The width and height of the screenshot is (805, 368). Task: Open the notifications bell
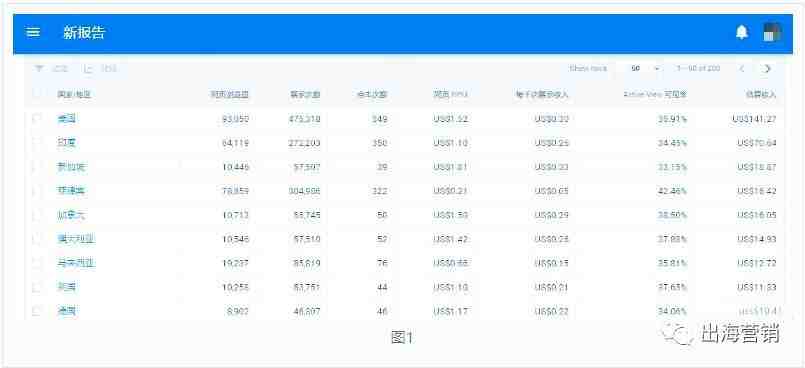click(x=741, y=32)
